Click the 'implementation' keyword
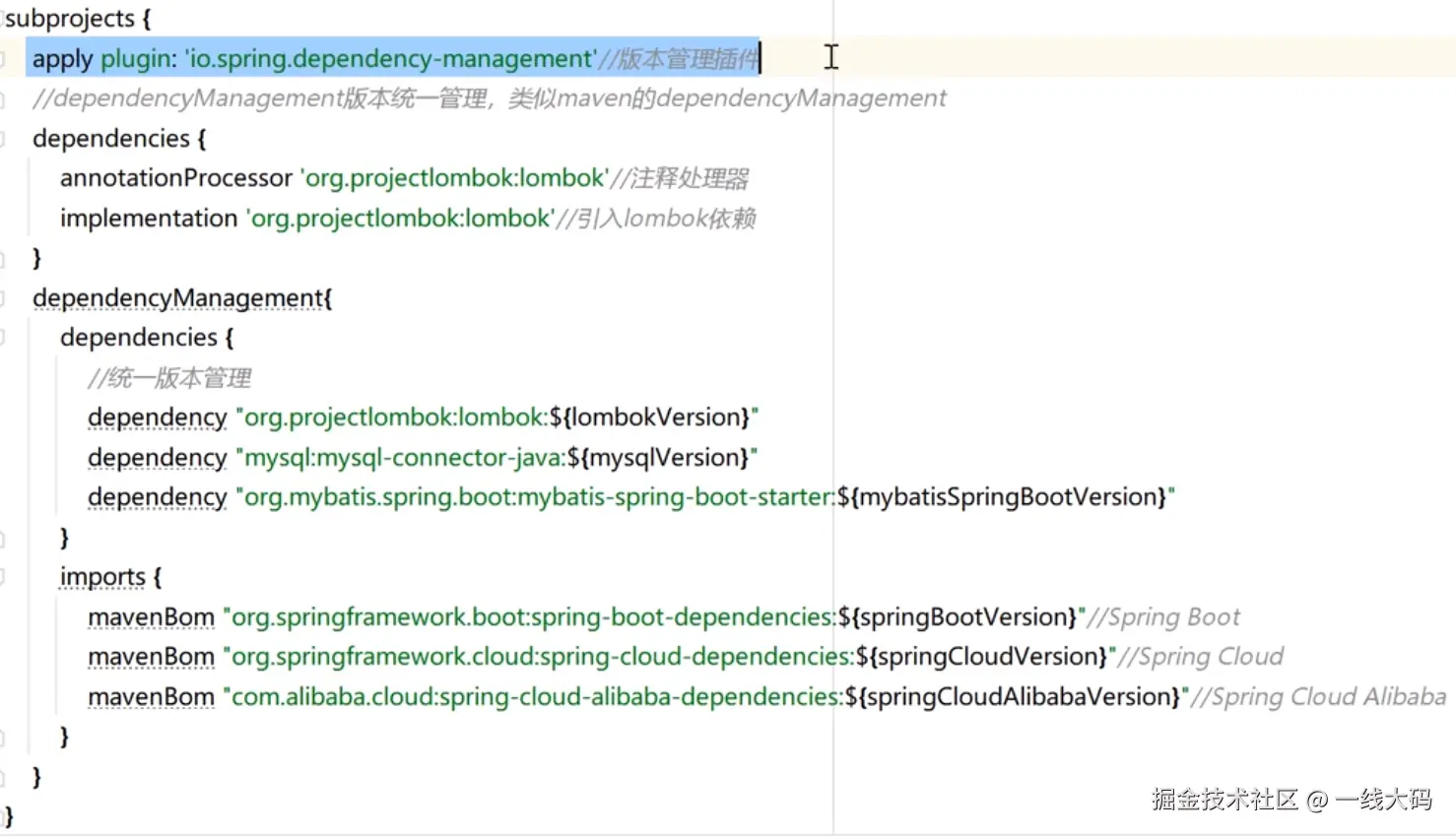This screenshot has width=1456, height=836. [149, 219]
